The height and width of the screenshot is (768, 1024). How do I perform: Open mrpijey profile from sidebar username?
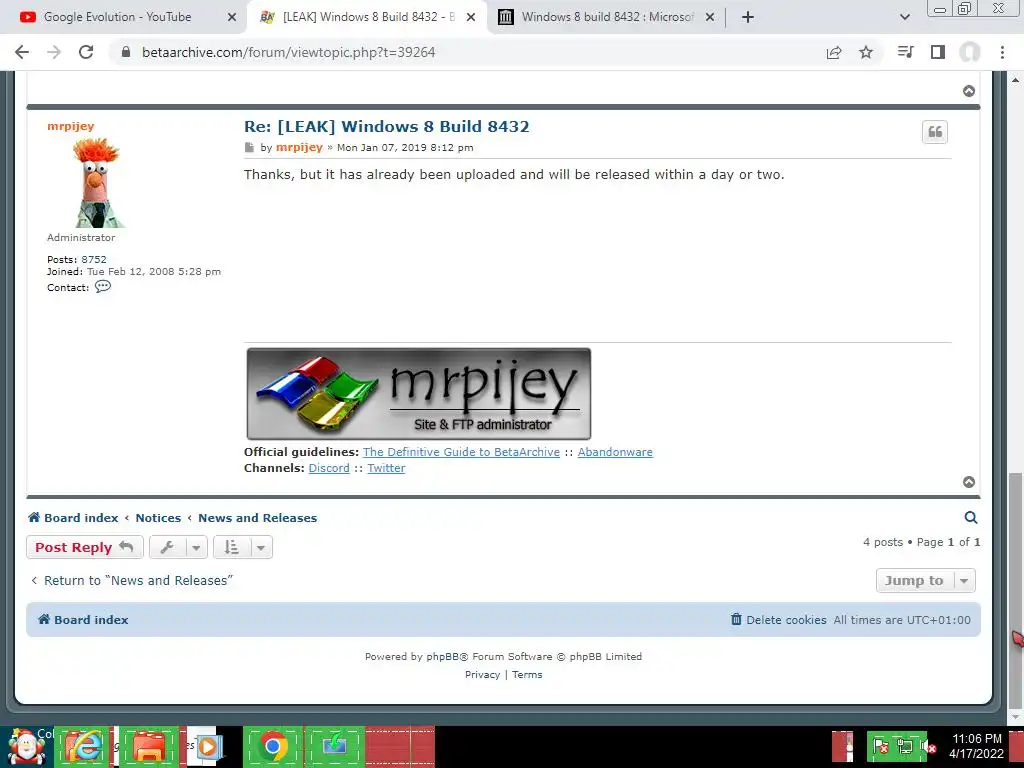(71, 126)
